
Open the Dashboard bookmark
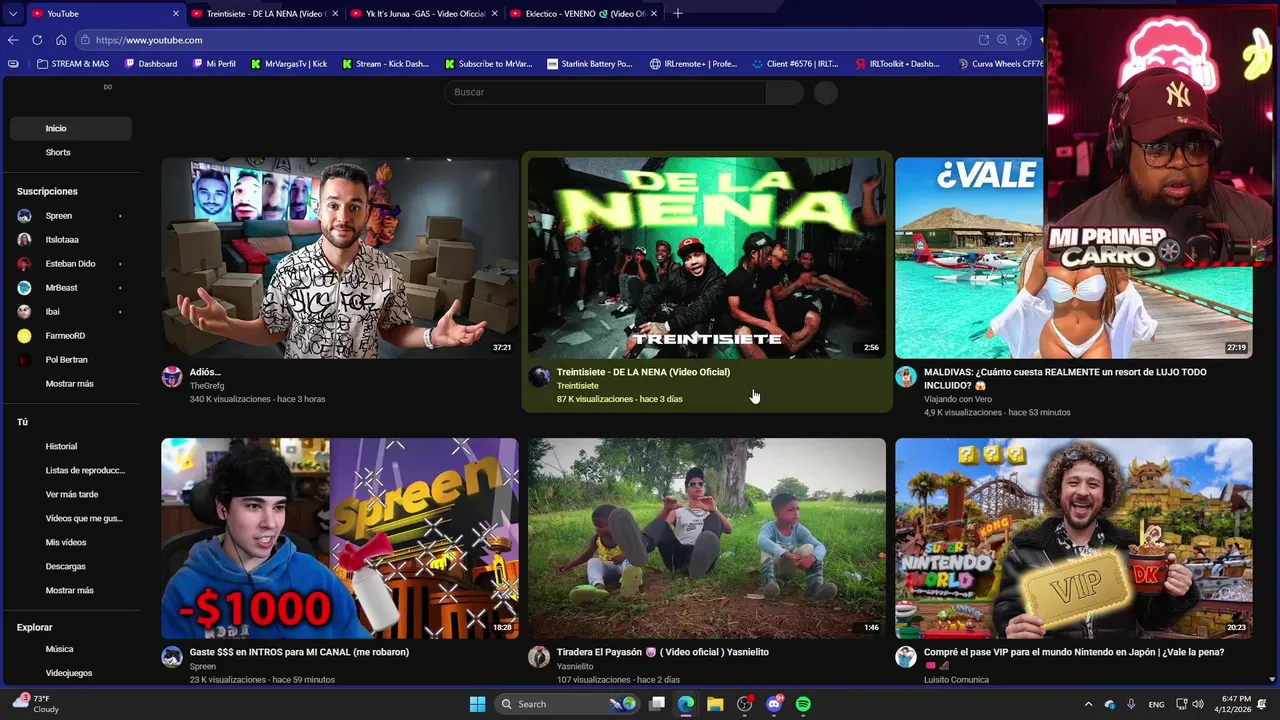pos(151,64)
